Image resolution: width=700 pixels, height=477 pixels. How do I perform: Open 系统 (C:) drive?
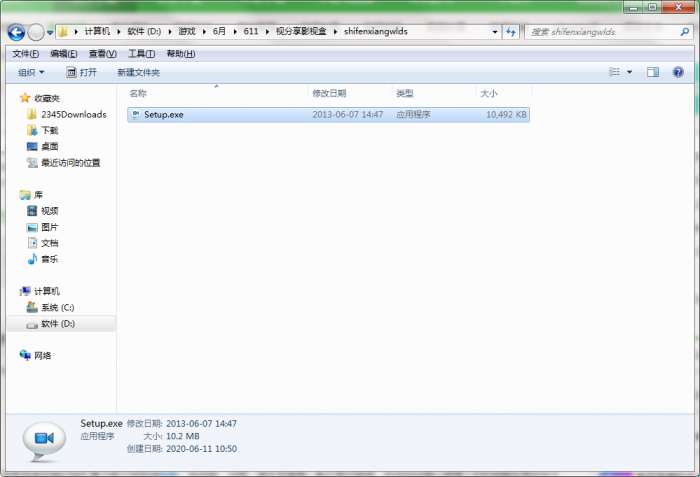[58, 307]
